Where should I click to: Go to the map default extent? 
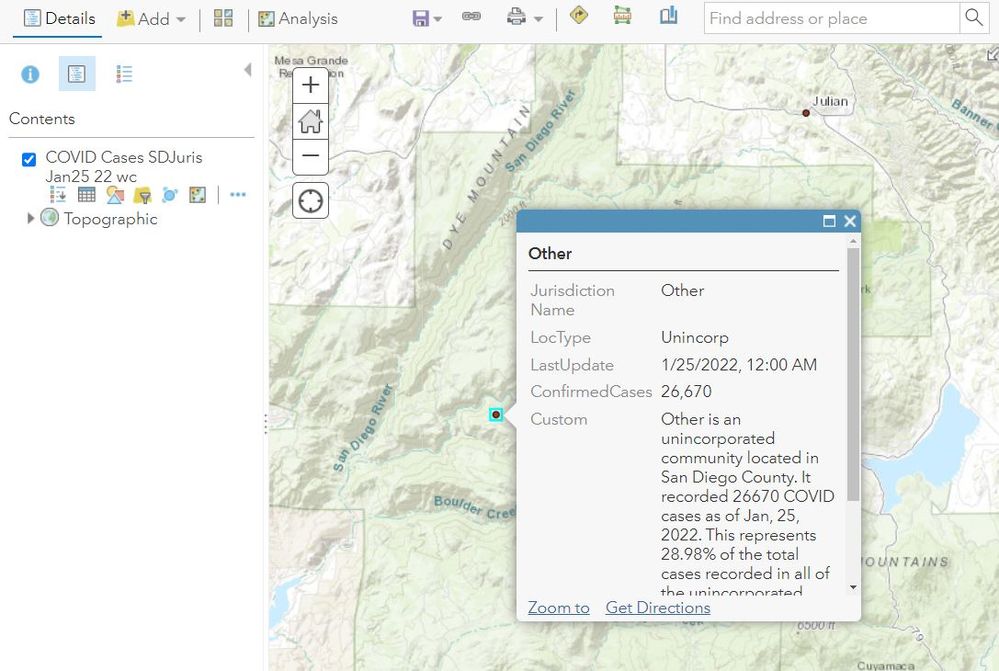click(x=310, y=121)
